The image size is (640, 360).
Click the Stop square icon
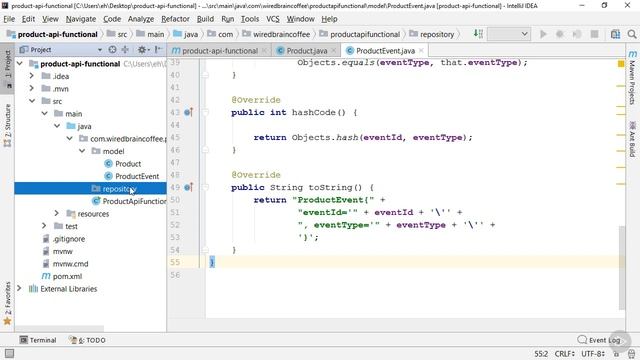(594, 34)
